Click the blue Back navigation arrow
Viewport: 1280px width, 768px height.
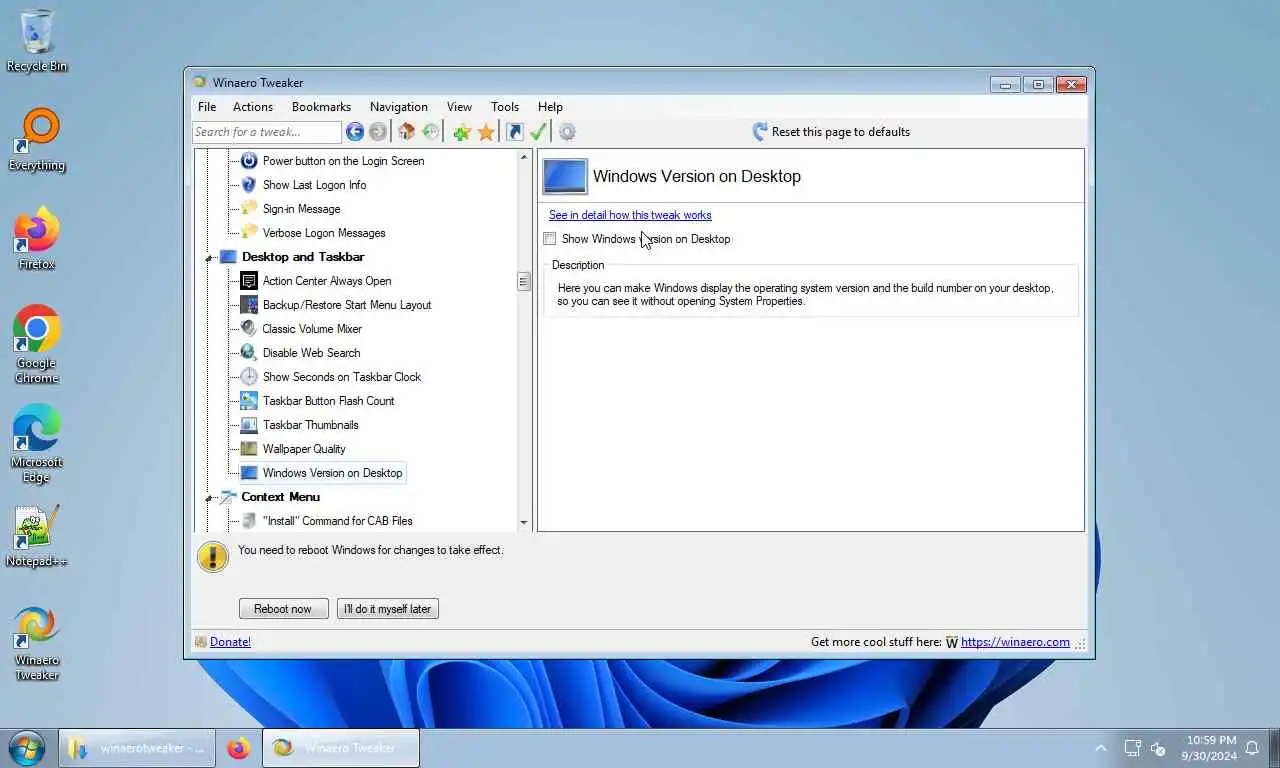click(355, 132)
